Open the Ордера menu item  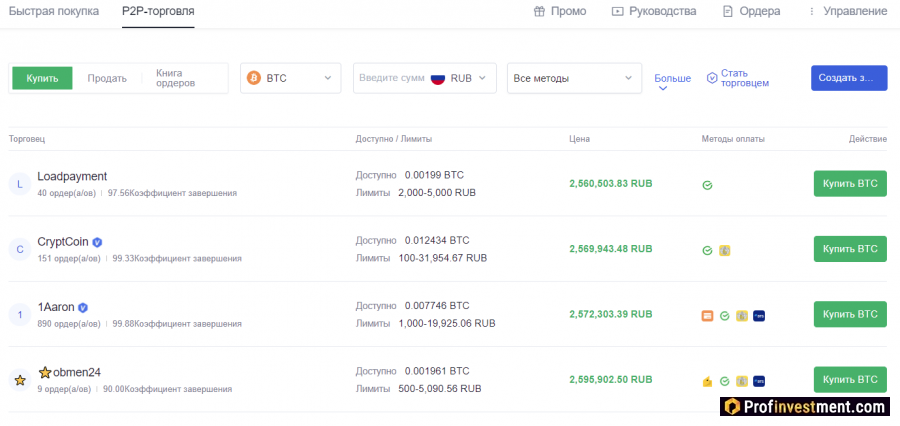[751, 11]
